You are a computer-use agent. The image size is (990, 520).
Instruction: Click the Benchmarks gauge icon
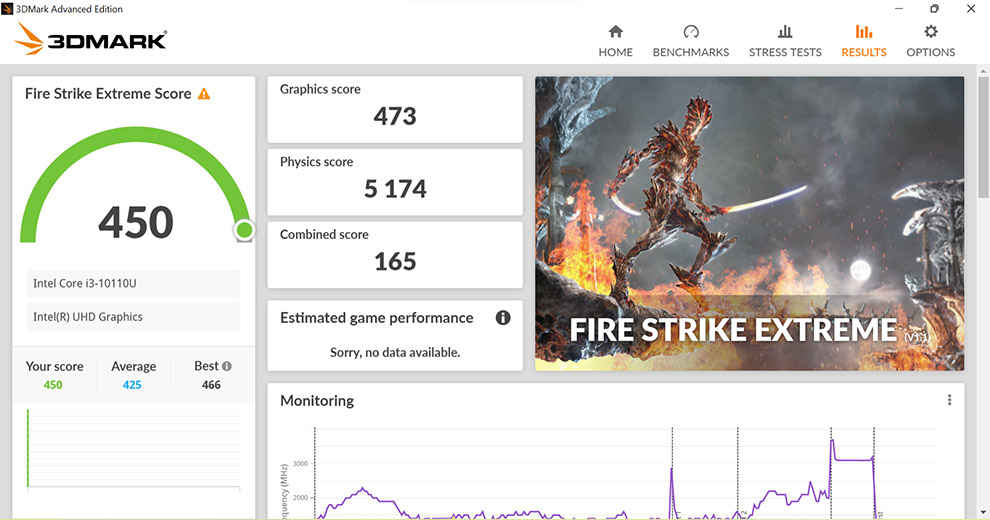coord(691,32)
